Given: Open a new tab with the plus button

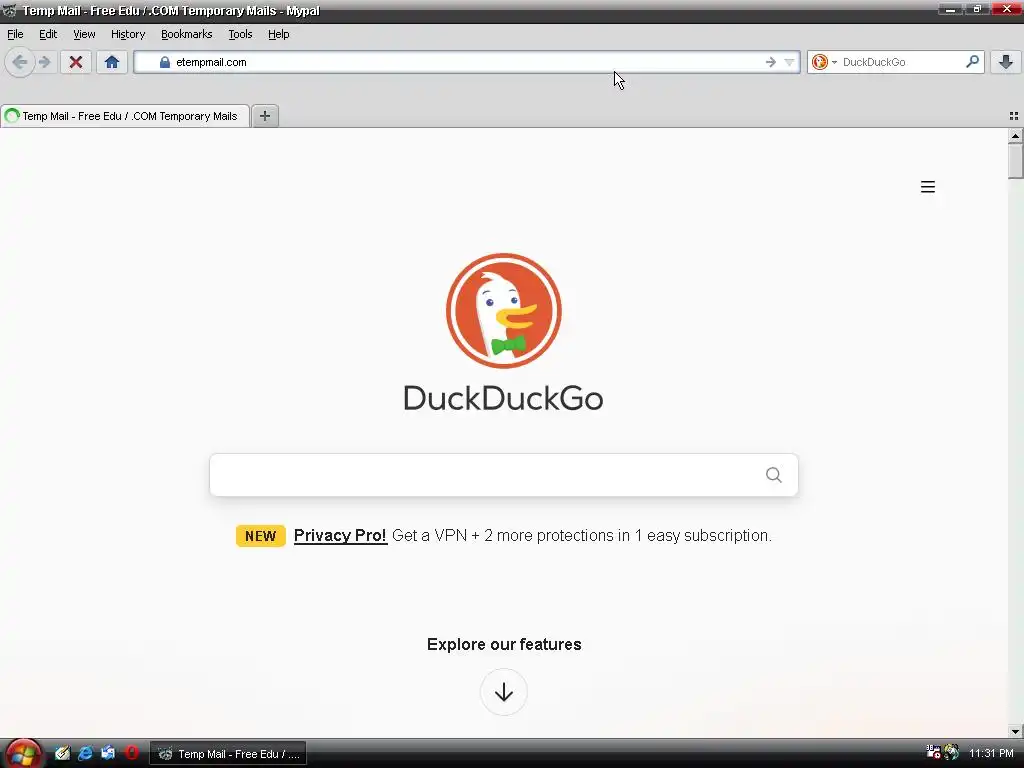Looking at the screenshot, I should click(264, 116).
